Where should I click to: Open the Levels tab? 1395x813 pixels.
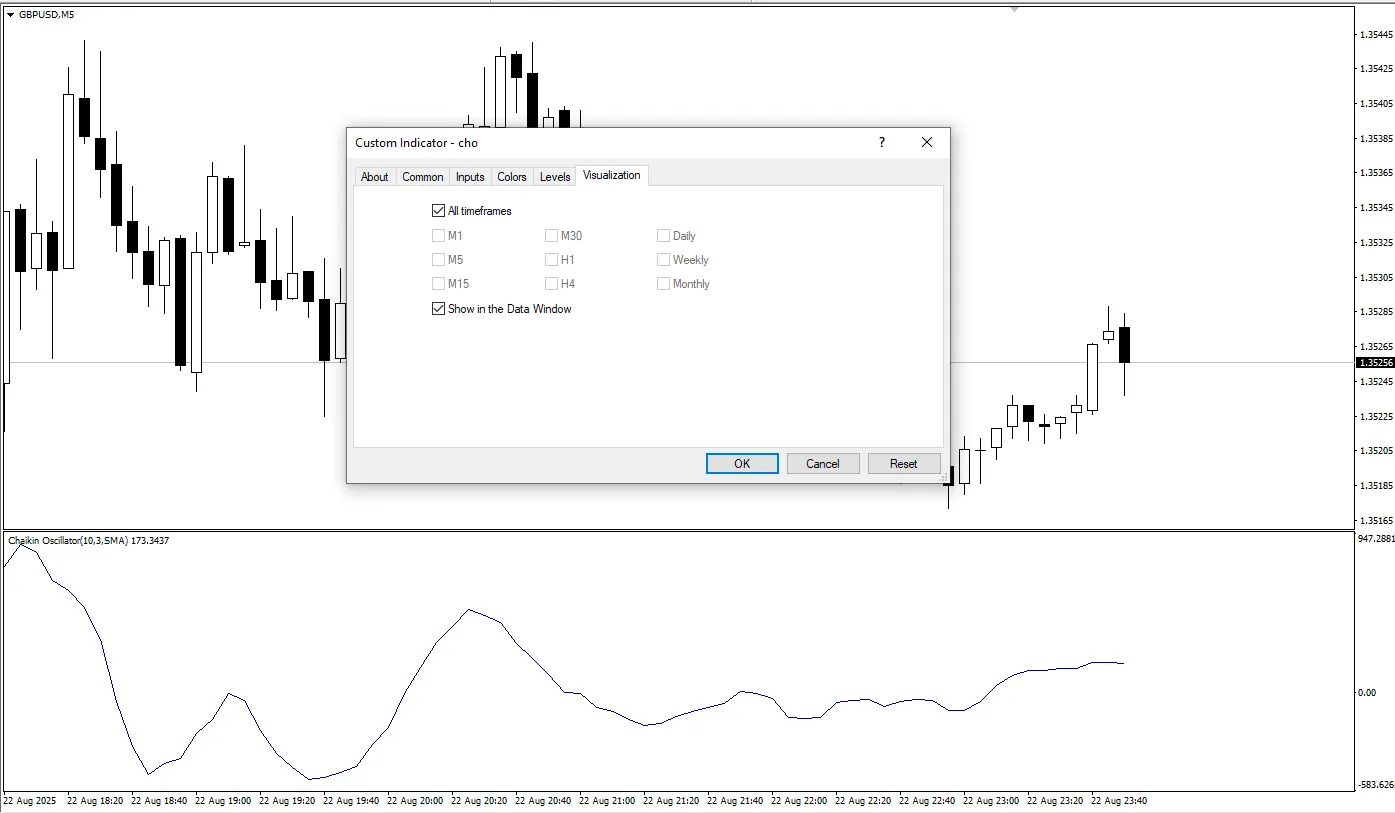pyautogui.click(x=555, y=177)
